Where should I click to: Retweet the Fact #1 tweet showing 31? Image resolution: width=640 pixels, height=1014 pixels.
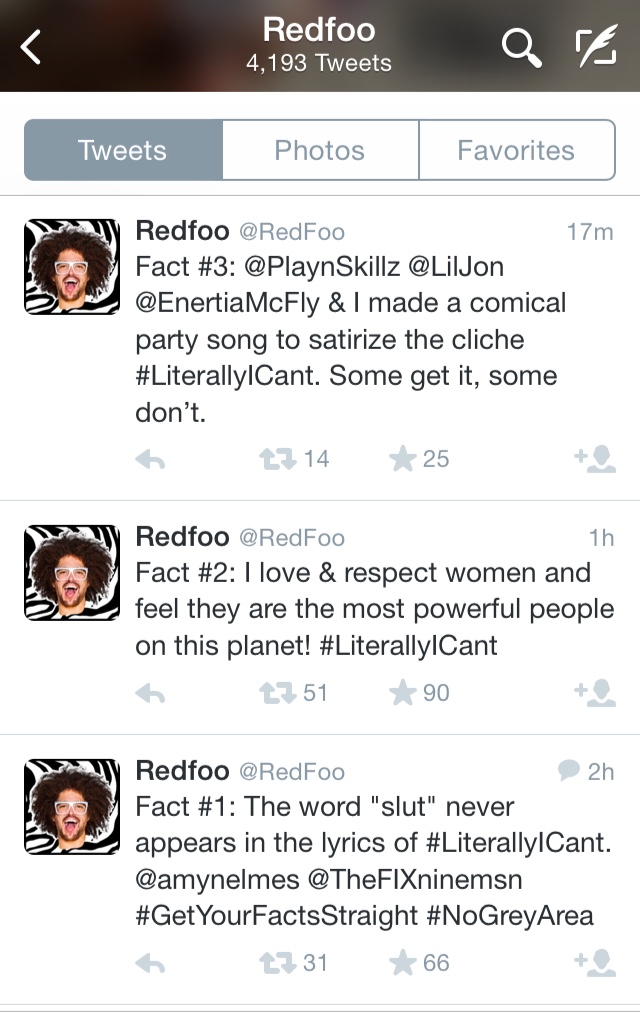[x=278, y=964]
